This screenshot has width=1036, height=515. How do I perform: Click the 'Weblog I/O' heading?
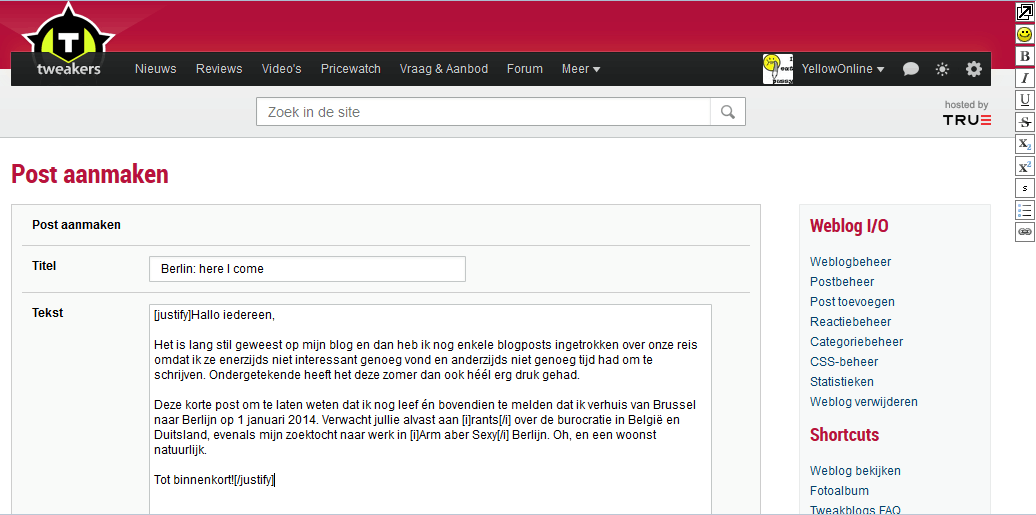[849, 226]
